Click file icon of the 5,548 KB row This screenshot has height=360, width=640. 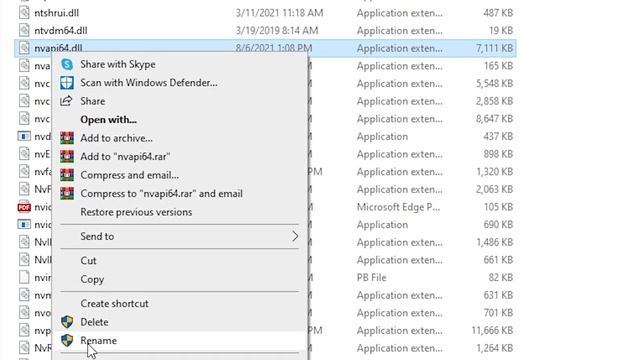[24, 83]
